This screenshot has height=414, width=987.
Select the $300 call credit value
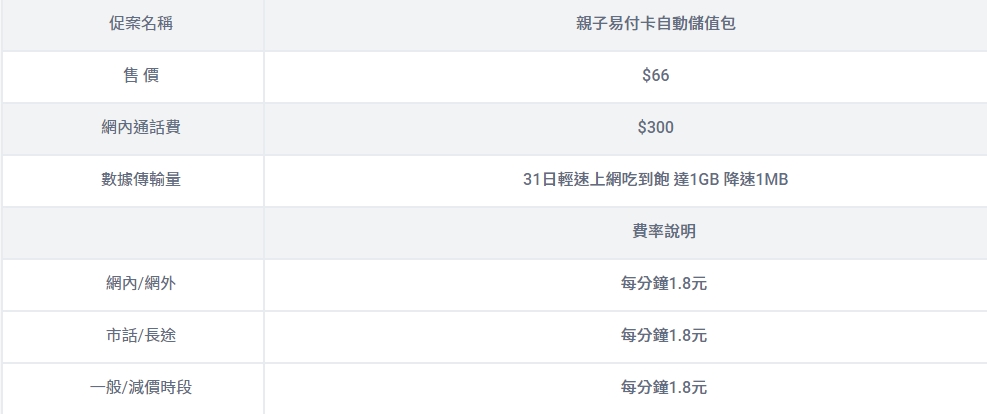click(656, 128)
